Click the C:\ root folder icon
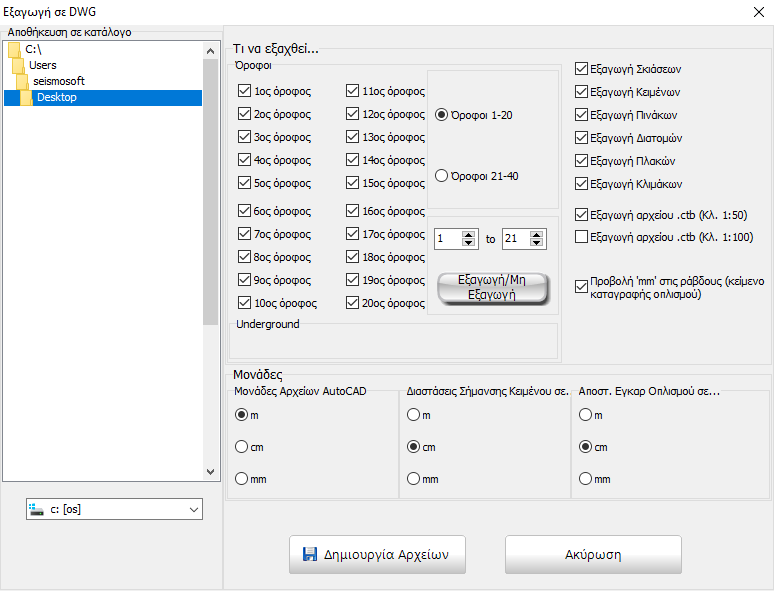 pos(13,49)
